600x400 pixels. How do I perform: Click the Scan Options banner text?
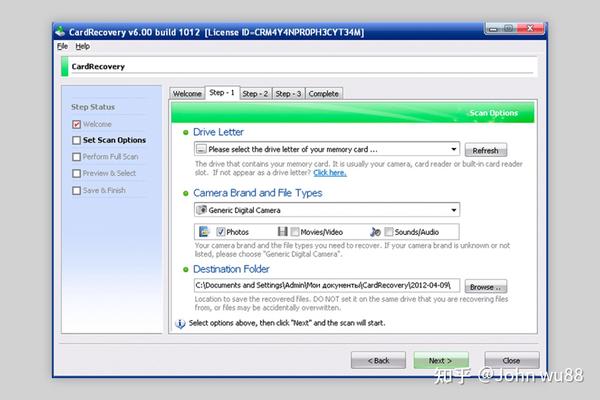(x=494, y=113)
